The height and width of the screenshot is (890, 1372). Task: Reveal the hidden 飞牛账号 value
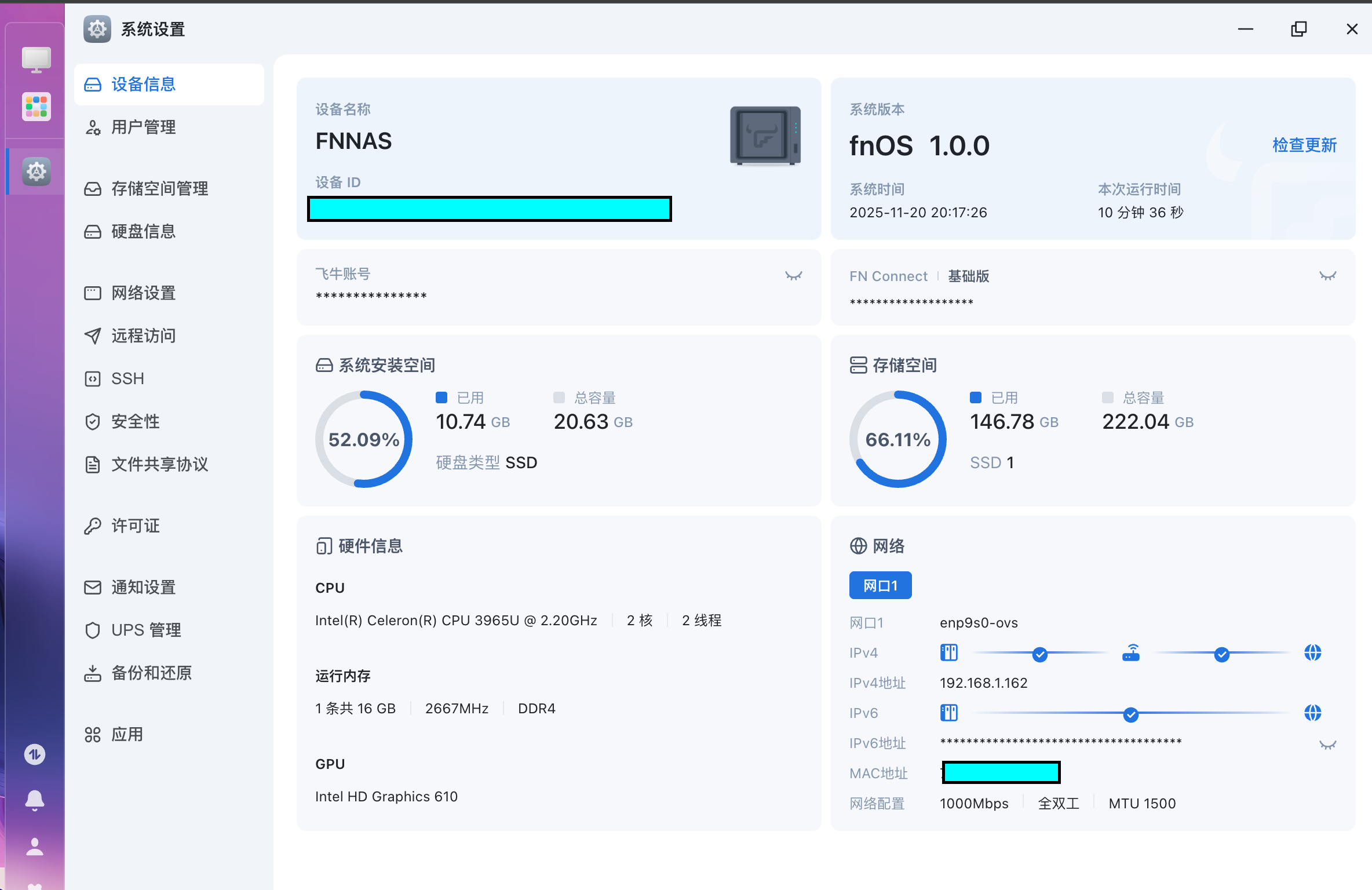tap(793, 276)
